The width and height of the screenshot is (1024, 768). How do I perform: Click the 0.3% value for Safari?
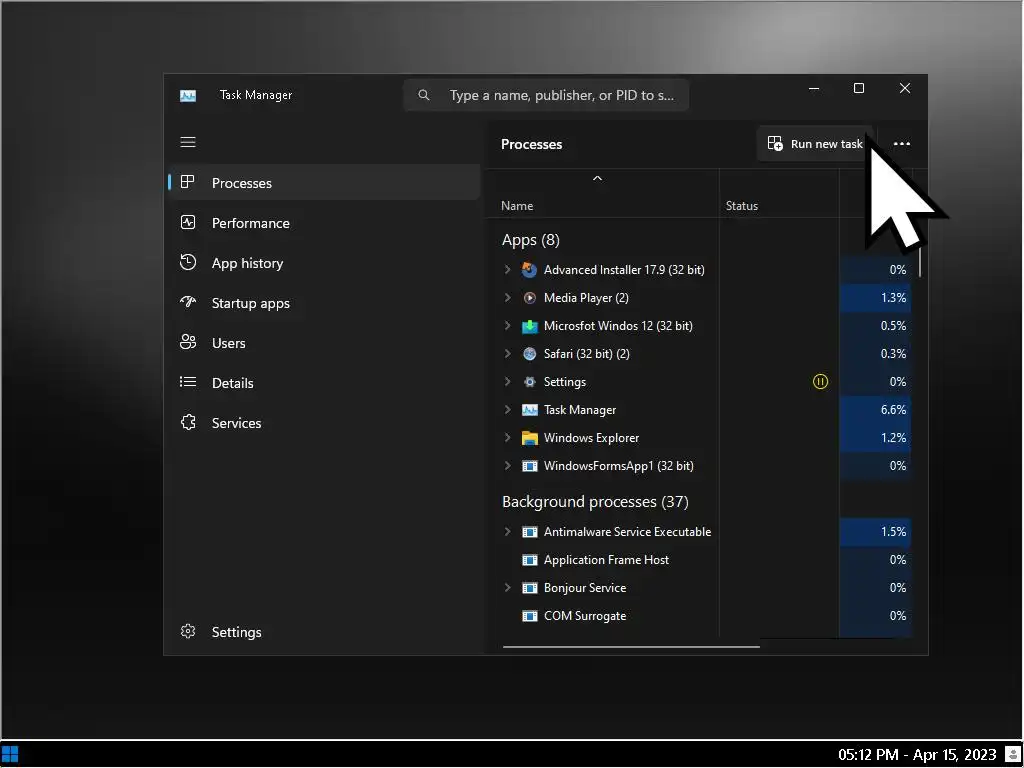click(x=893, y=354)
